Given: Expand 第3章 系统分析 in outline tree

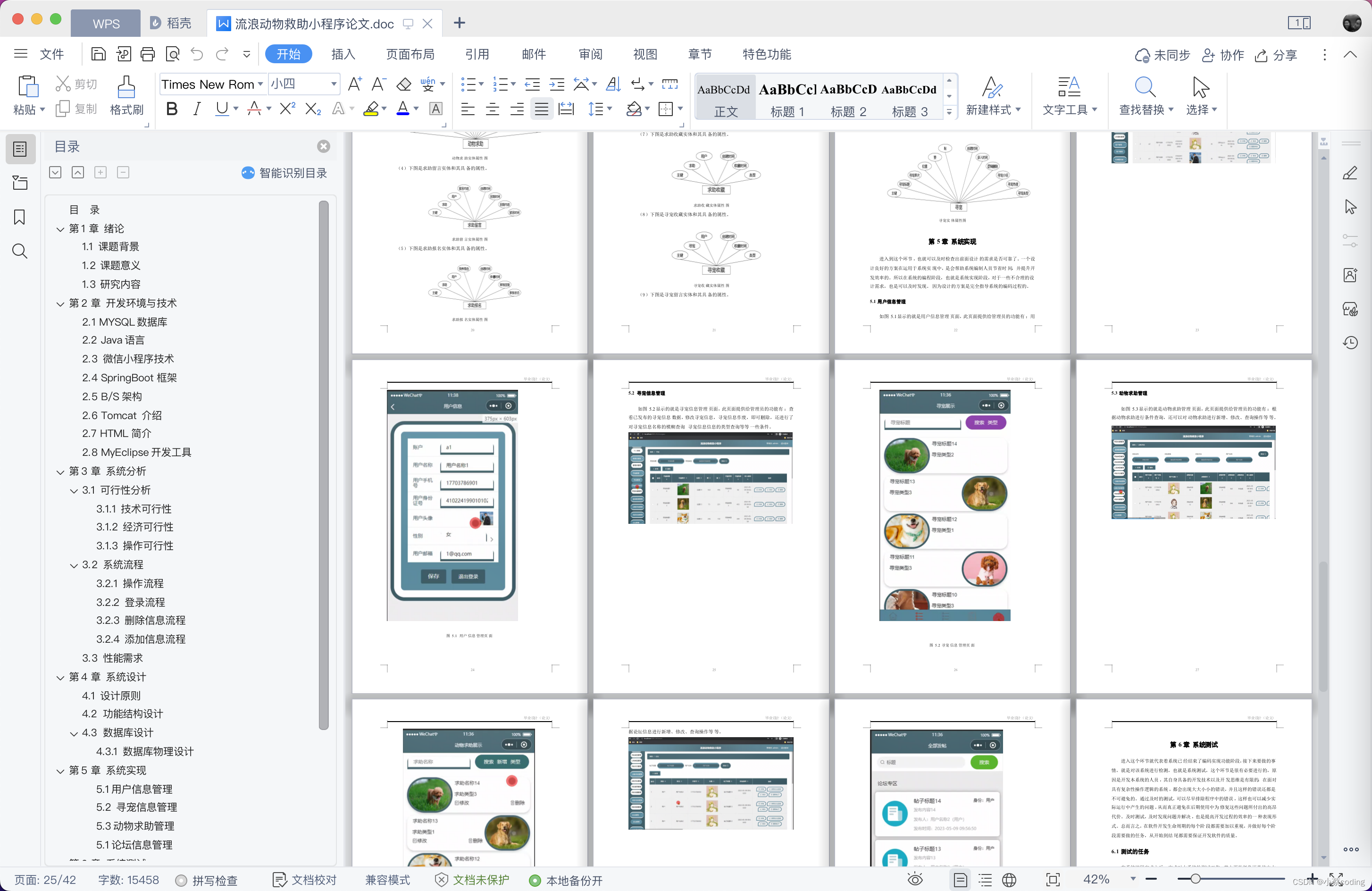Looking at the screenshot, I should (x=61, y=470).
